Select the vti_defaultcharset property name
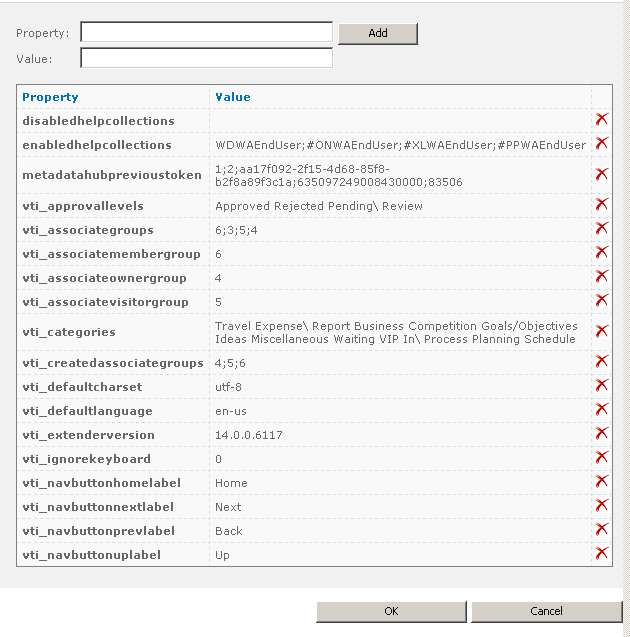Screen dimensions: 630x637 [x=82, y=387]
